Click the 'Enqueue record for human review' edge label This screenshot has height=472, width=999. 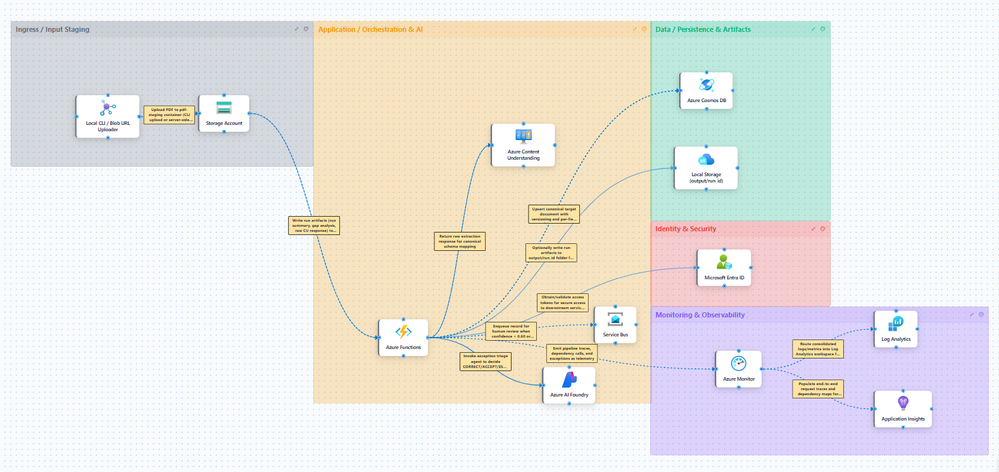(512, 331)
